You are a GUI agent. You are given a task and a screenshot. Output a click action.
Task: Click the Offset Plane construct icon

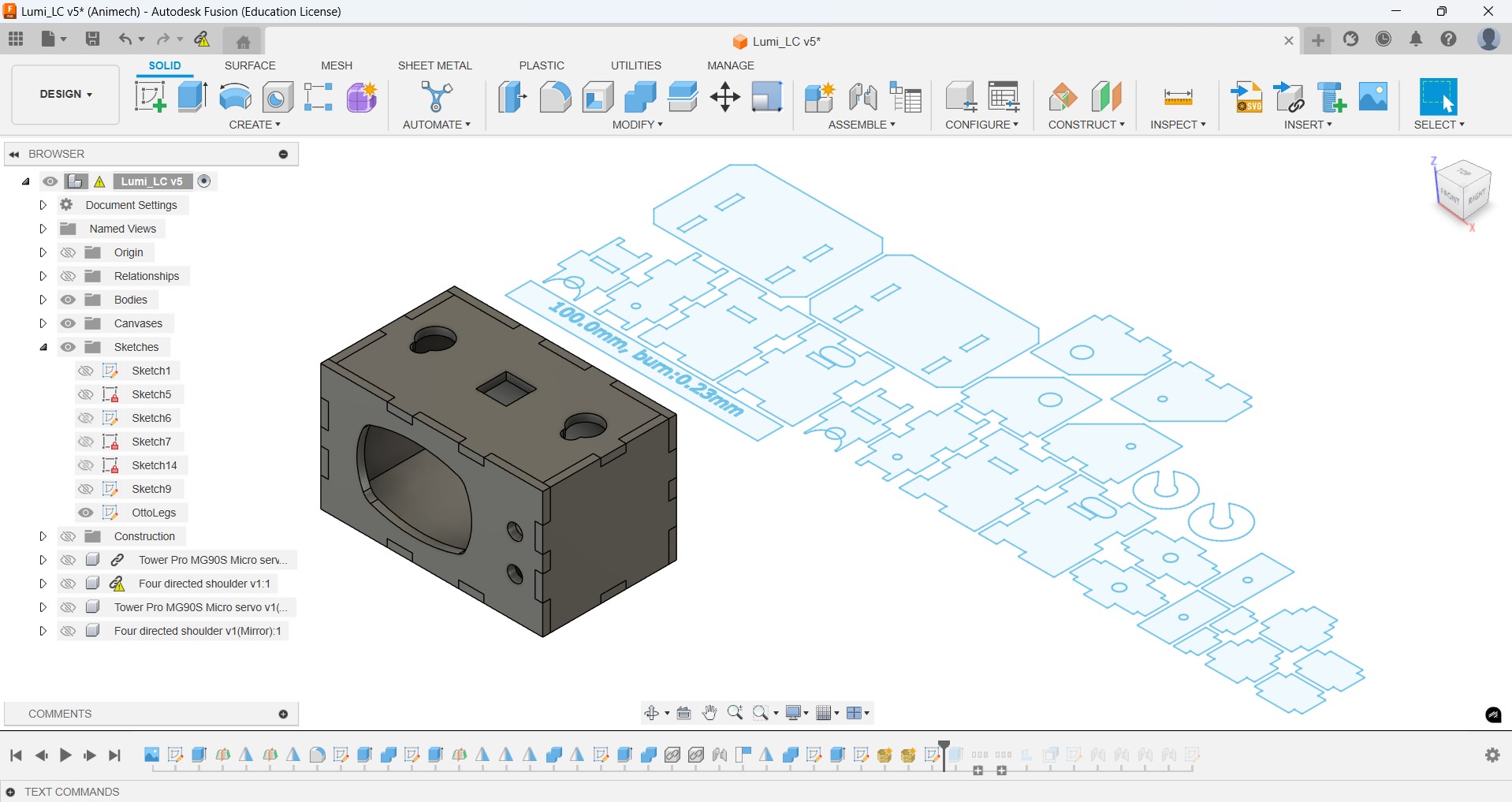pyautogui.click(x=1063, y=97)
